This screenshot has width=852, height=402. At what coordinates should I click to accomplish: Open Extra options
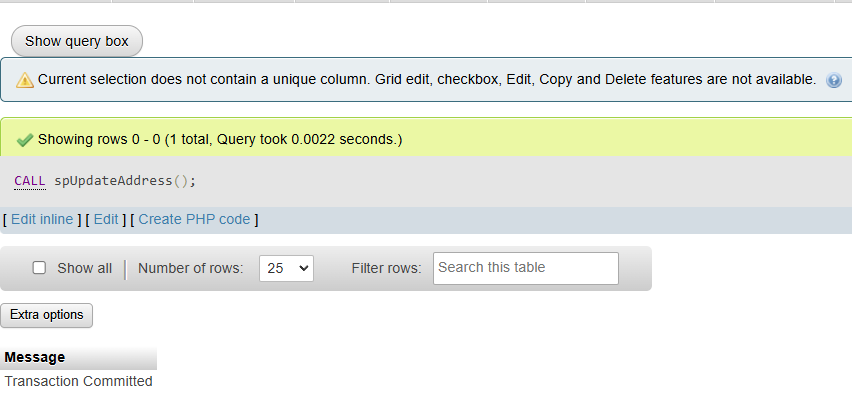(x=47, y=315)
